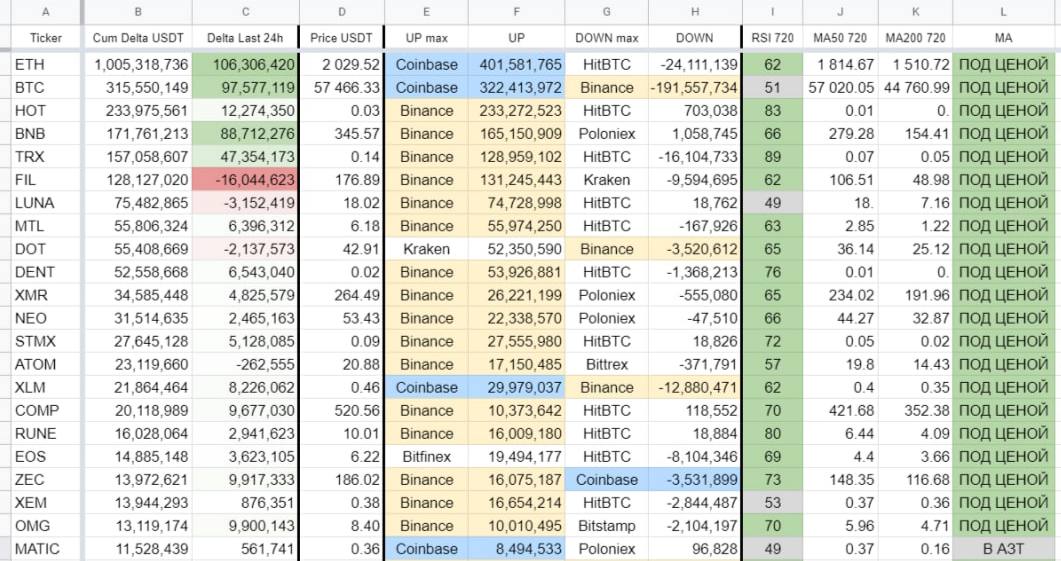Select the ETH ticker cell
This screenshot has width=1061, height=561.
point(45,65)
